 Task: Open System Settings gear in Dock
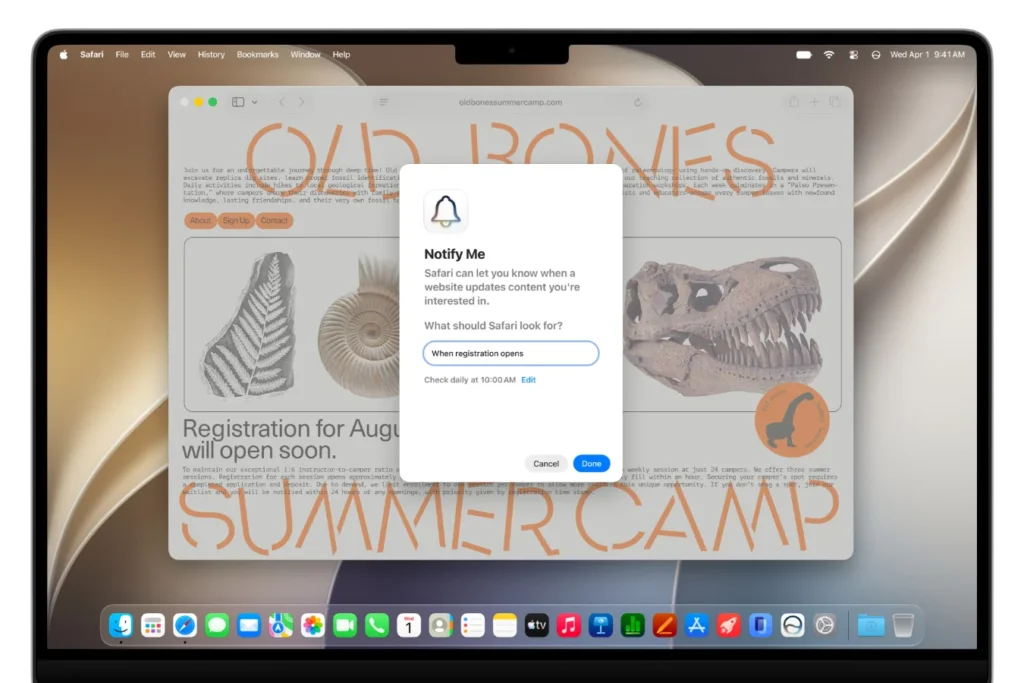(x=825, y=626)
